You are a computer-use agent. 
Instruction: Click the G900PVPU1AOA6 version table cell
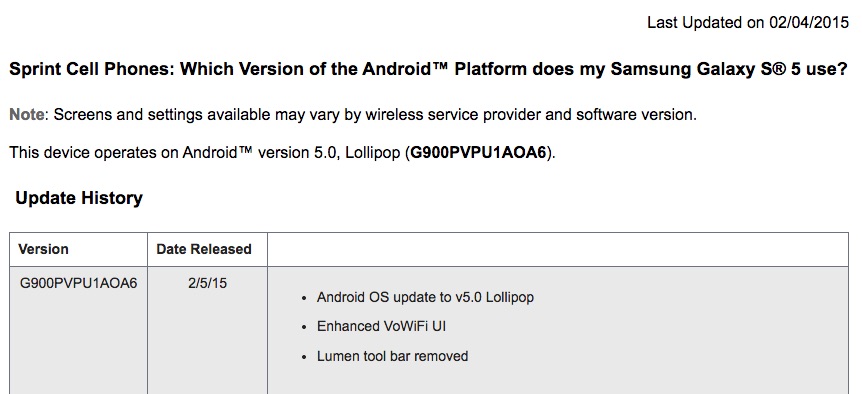point(78,284)
